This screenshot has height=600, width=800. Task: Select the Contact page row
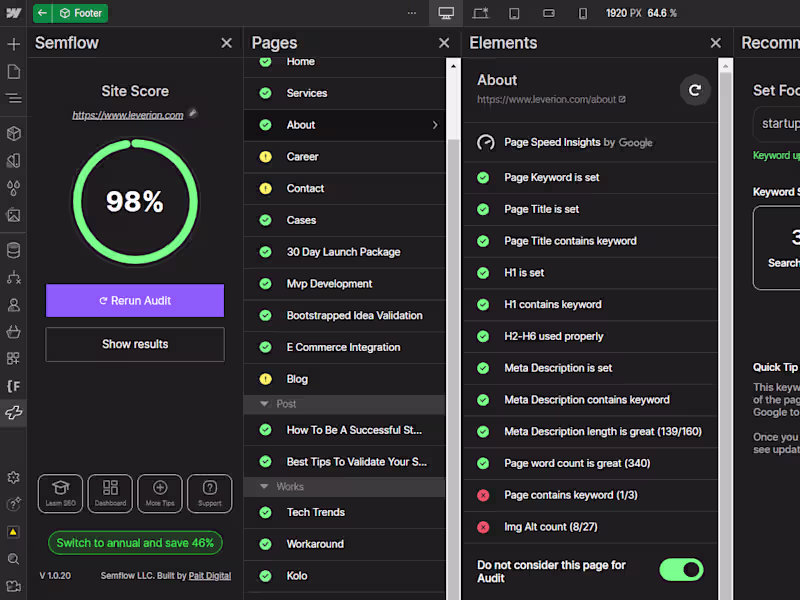(x=344, y=188)
